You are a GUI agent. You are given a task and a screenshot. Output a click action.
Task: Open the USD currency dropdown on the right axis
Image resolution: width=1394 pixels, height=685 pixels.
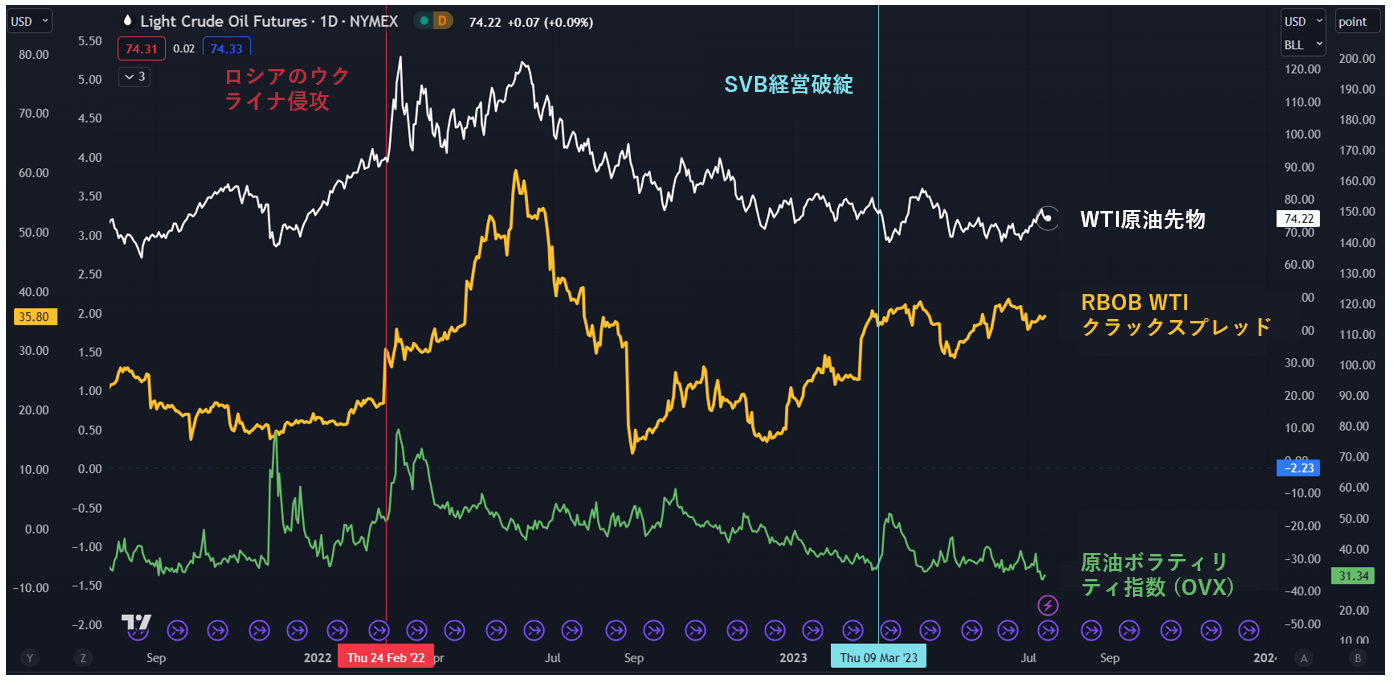(x=1303, y=21)
